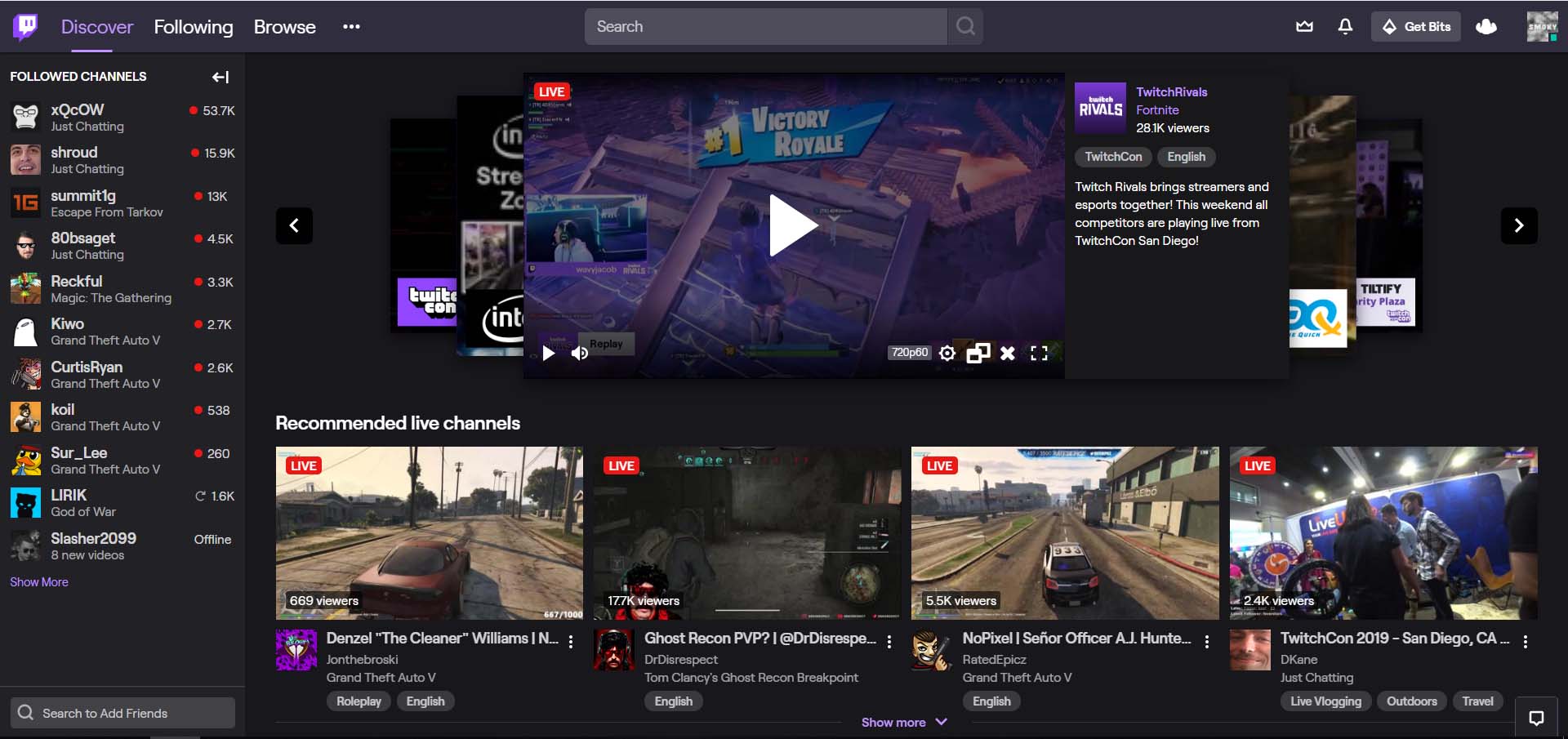
Task: Open notifications with the bell icon
Action: pos(1344,26)
